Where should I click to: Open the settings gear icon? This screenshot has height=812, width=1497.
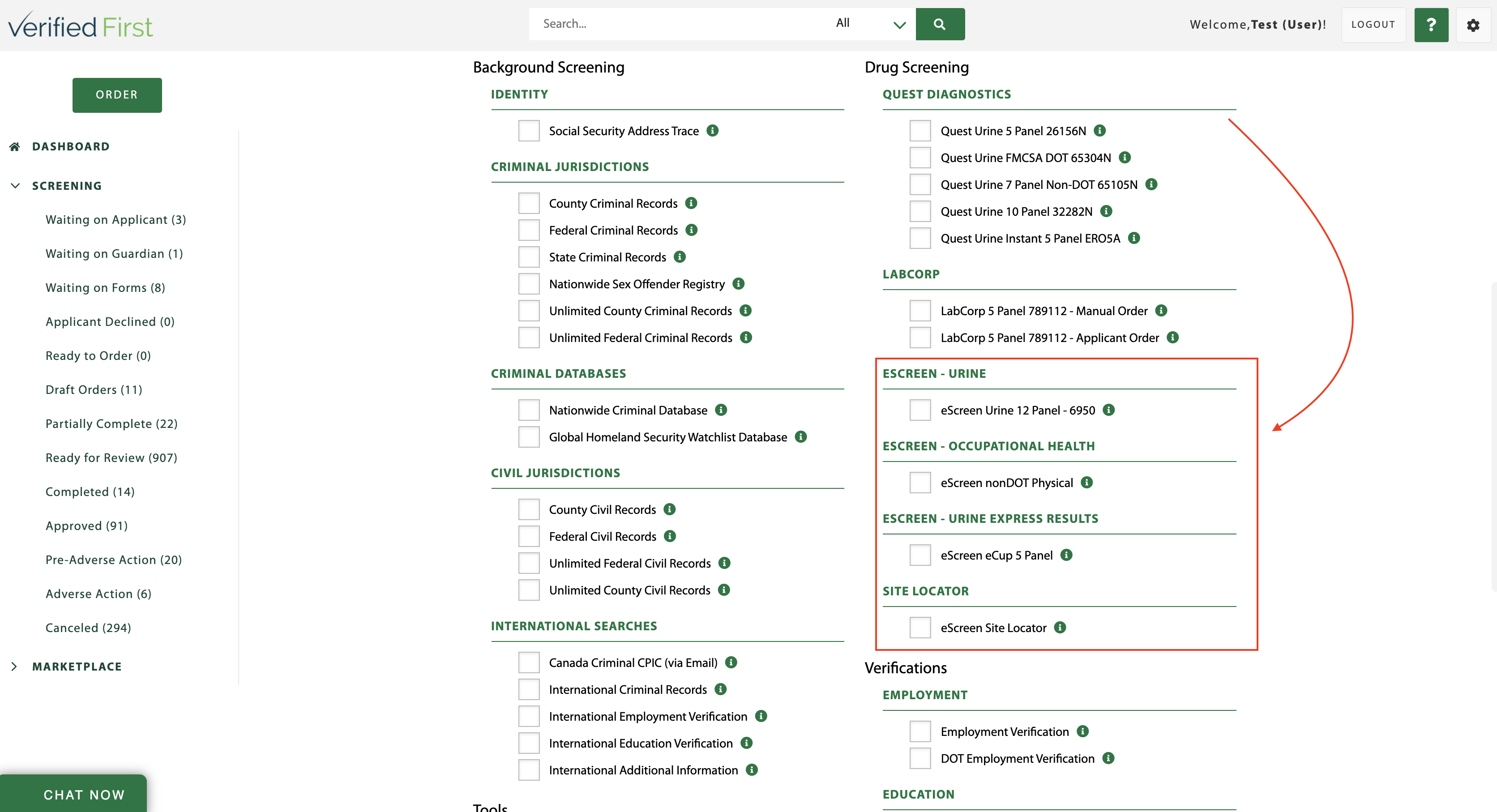1472,25
